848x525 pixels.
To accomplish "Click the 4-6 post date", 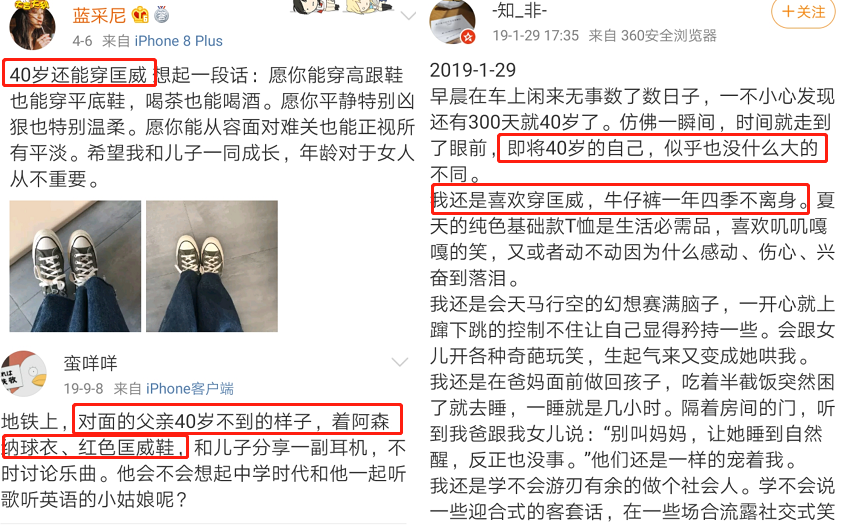I will coord(82,41).
